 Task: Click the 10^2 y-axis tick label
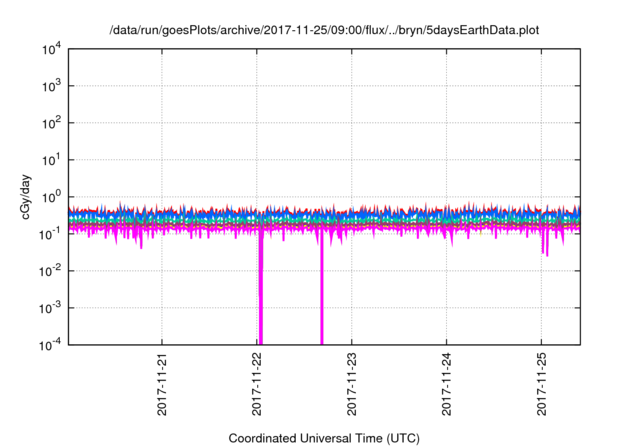51,123
